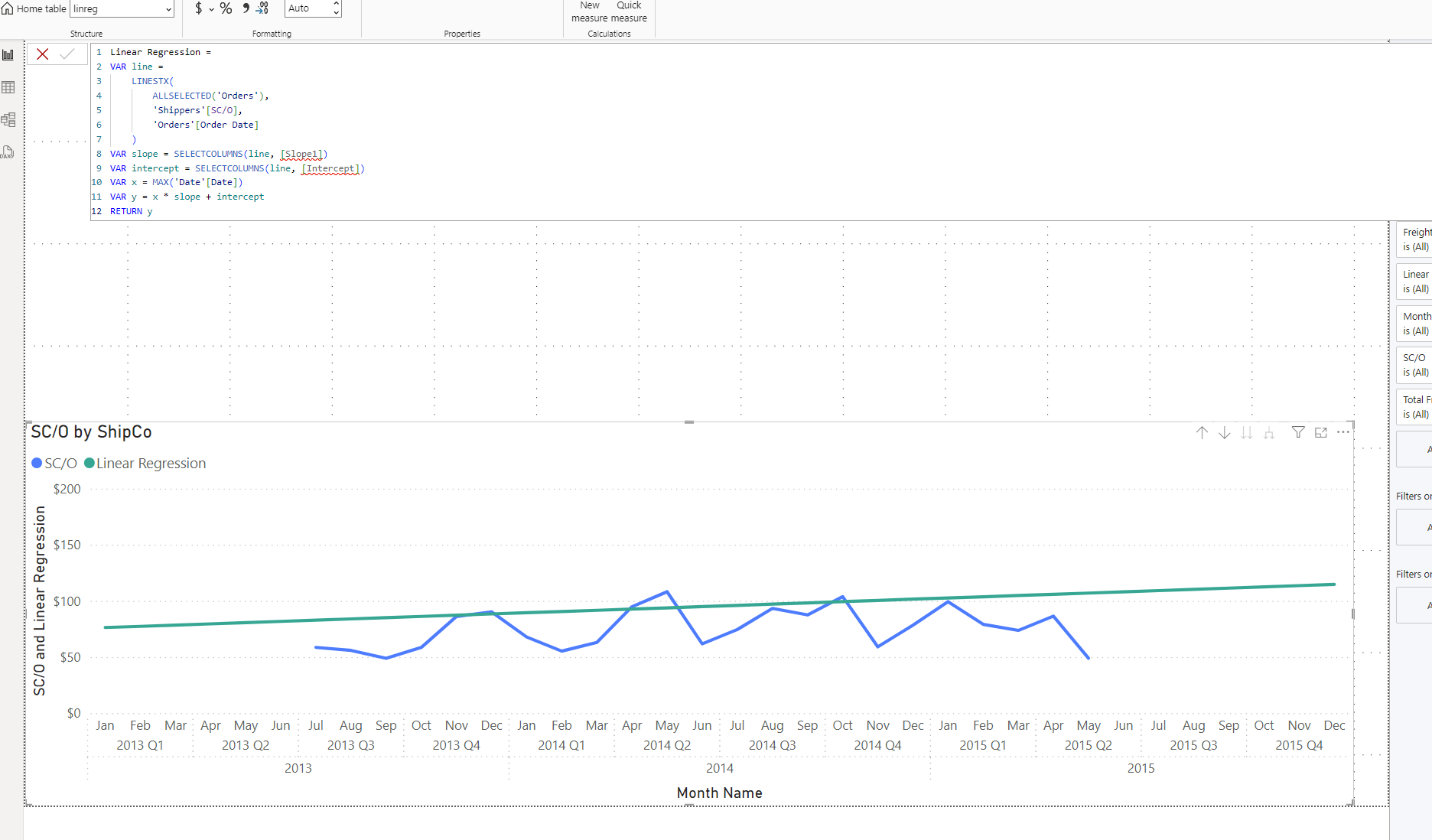The width and height of the screenshot is (1432, 840).
Task: Open the visual's filter funnel icon
Action: pyautogui.click(x=1298, y=432)
